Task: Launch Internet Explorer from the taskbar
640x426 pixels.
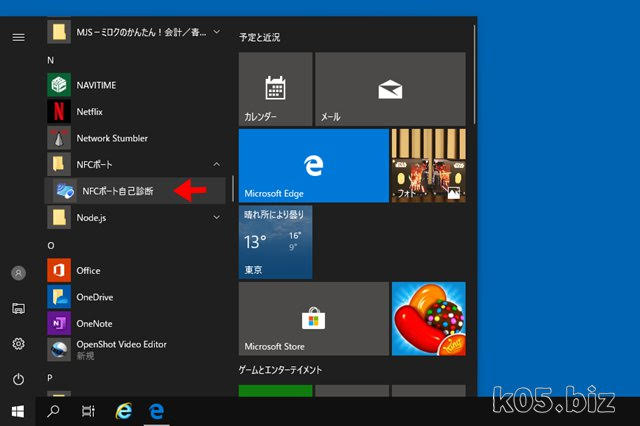Action: pyautogui.click(x=124, y=411)
